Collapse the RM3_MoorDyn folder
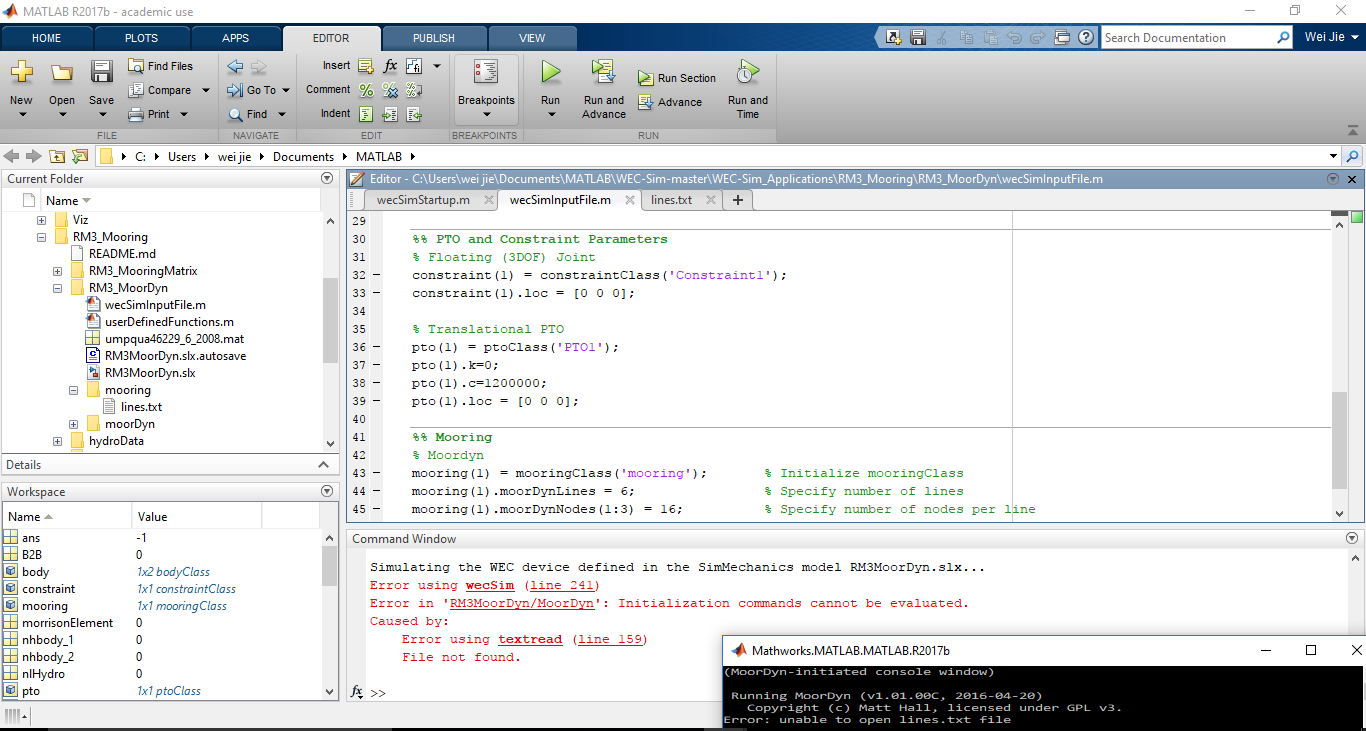This screenshot has height=731, width=1366. coord(57,288)
